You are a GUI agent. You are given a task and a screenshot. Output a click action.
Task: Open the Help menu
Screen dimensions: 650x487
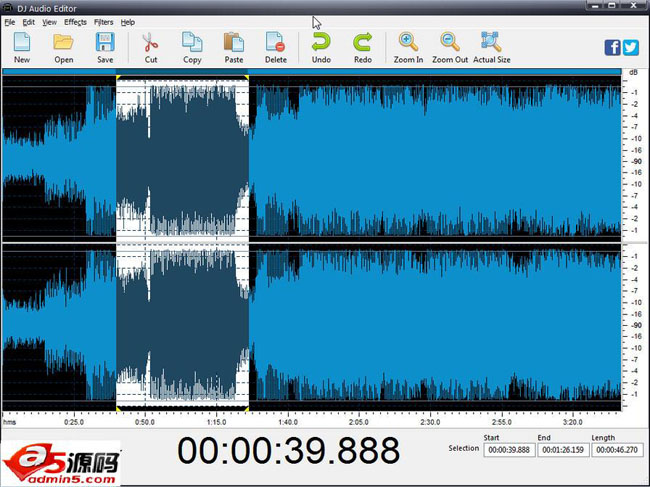[128, 22]
